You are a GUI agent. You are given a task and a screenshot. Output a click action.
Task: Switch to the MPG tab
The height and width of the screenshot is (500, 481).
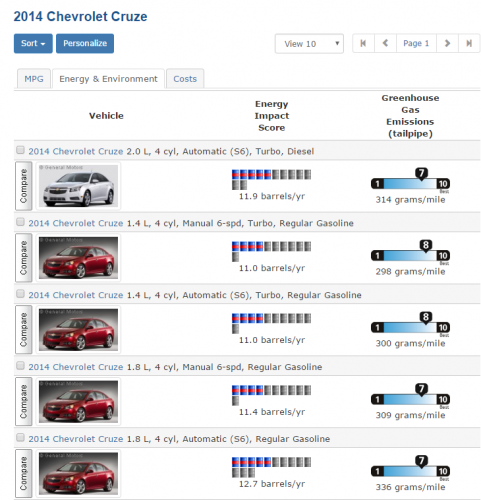34,79
